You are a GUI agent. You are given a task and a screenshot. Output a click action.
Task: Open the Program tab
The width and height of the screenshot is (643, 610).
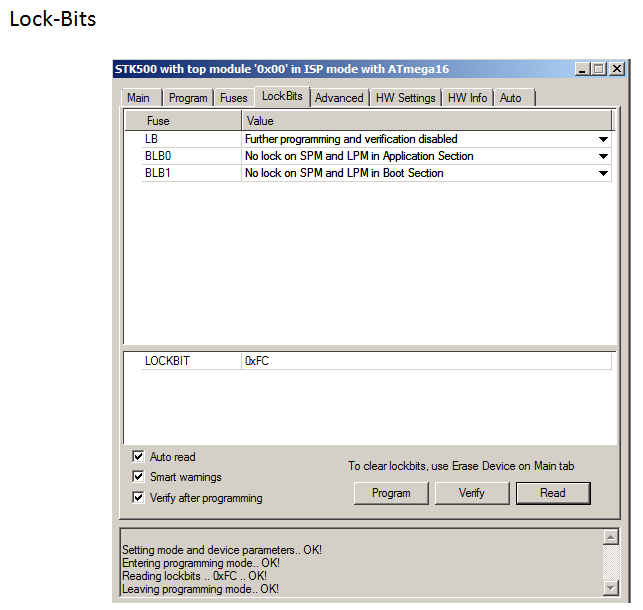[188, 98]
